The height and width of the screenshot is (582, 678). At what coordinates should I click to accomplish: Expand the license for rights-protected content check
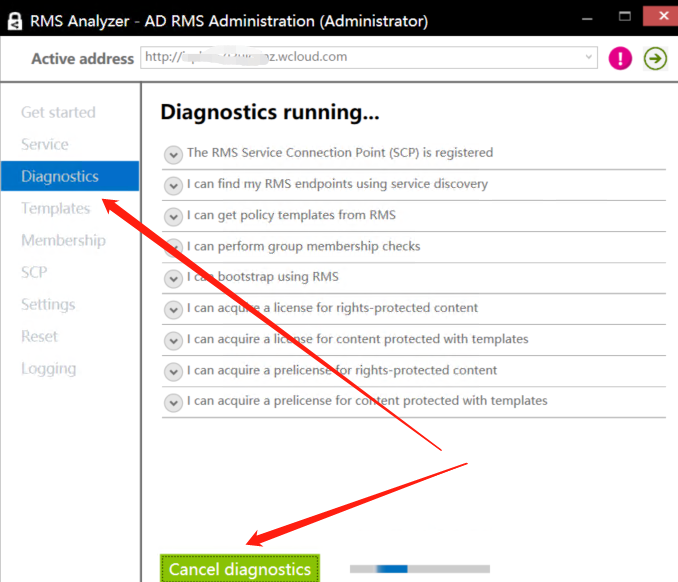click(x=173, y=310)
